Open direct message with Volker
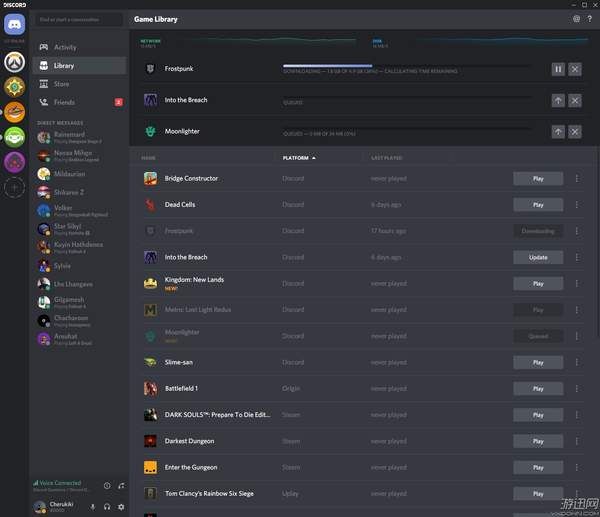Viewport: 600px width, 517px height. point(79,210)
